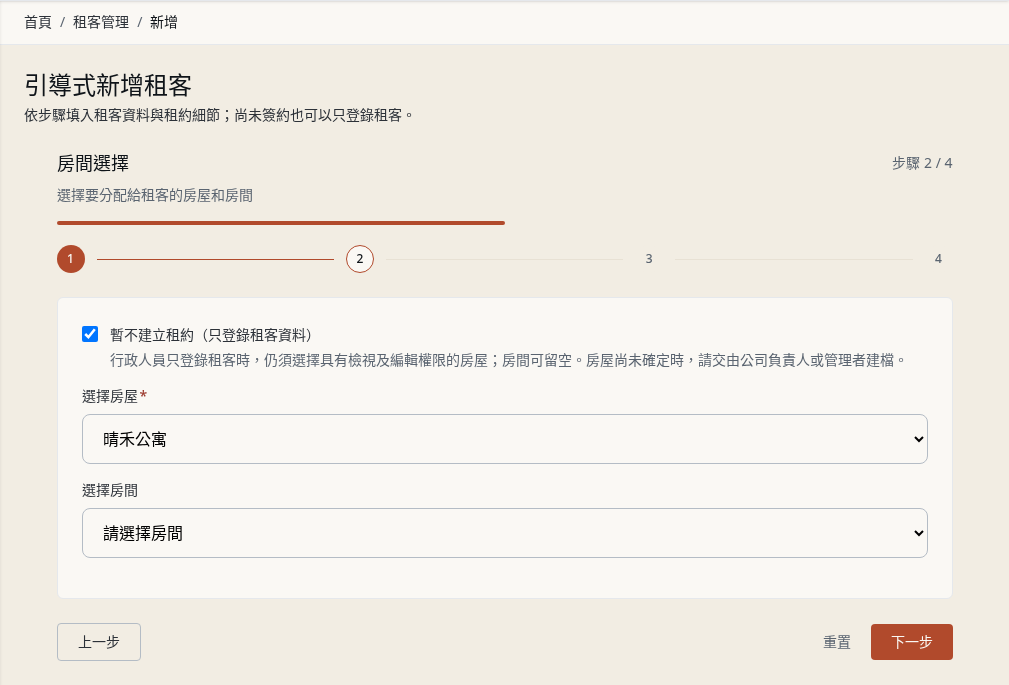1009x685 pixels.
Task: Uncheck 暫不建立租約 checkbox
Action: 90,334
